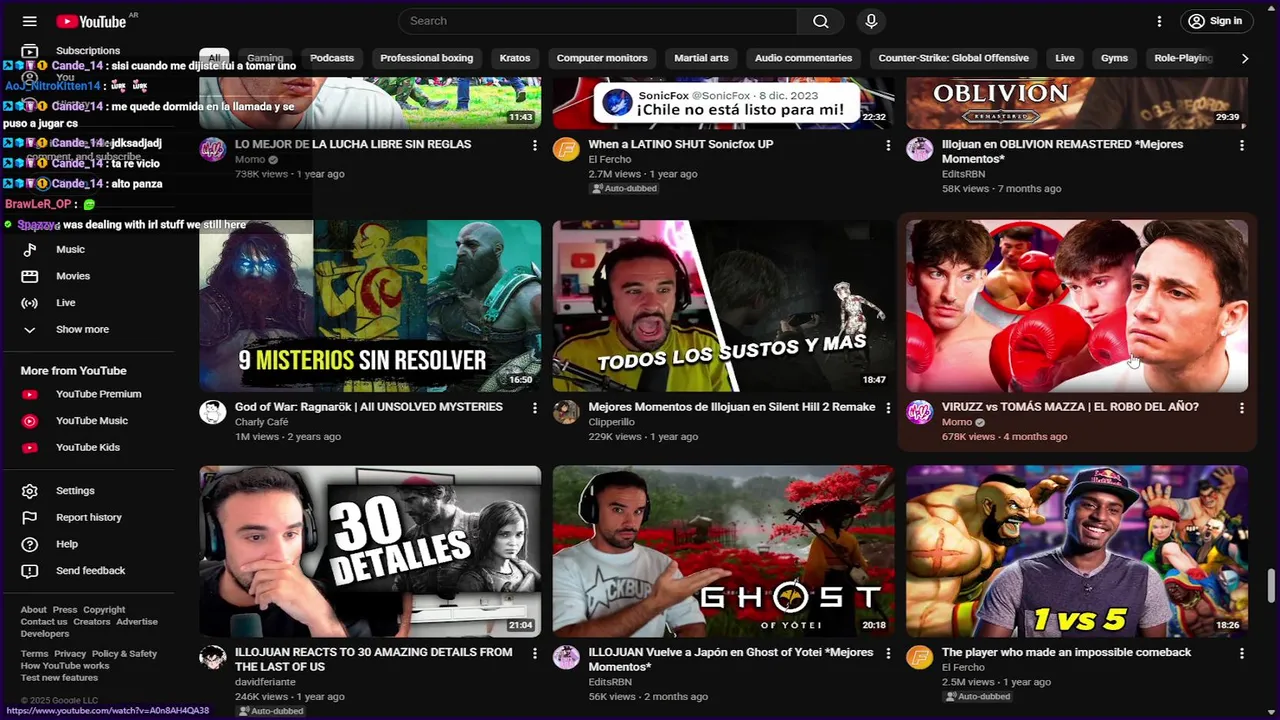Open YouTube Kids

pyautogui.click(x=88, y=447)
